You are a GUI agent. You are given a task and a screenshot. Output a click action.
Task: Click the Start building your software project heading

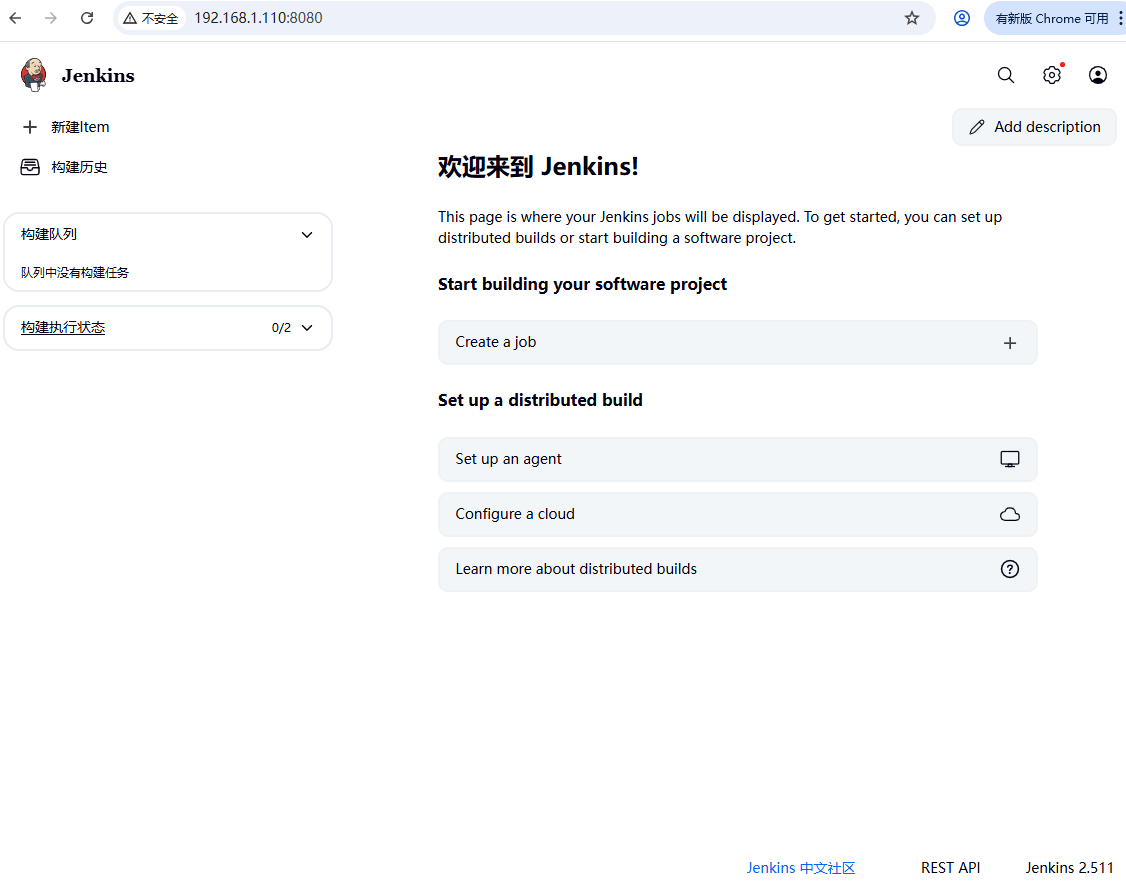(582, 284)
